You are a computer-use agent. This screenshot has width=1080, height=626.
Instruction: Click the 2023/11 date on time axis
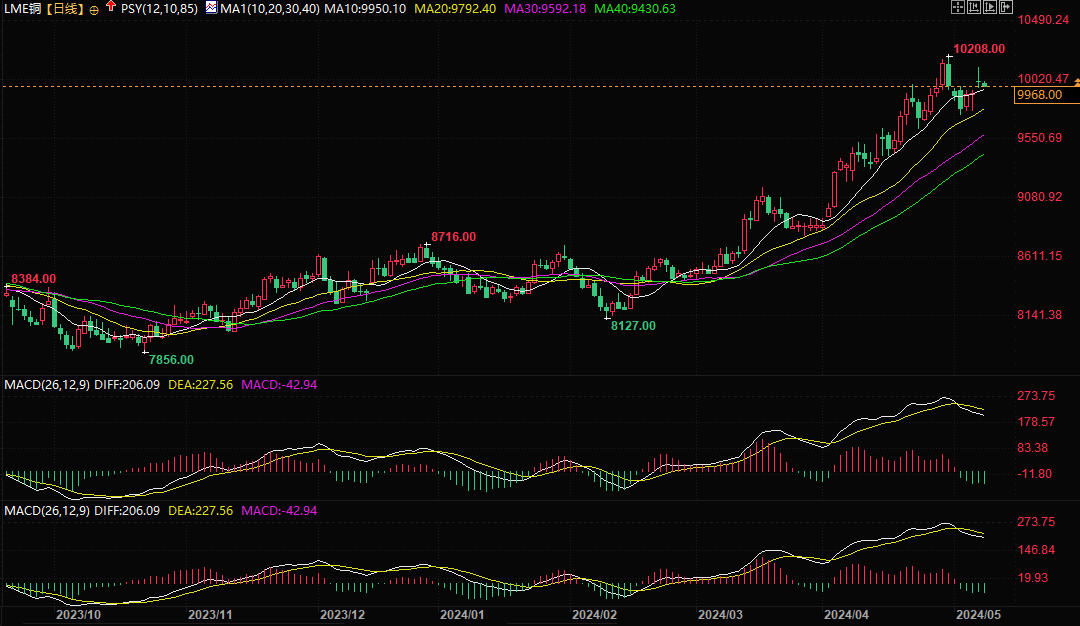tap(210, 615)
